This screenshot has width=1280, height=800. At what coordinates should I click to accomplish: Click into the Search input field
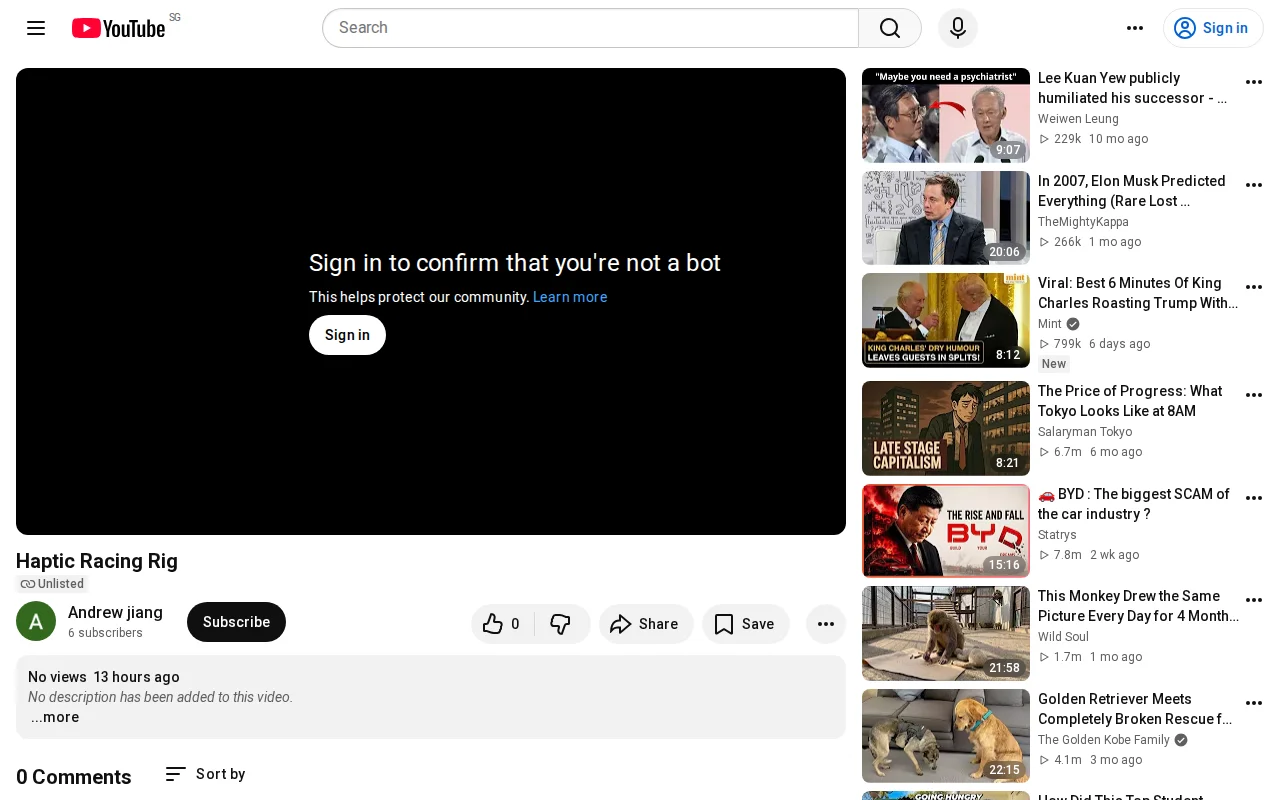click(590, 28)
